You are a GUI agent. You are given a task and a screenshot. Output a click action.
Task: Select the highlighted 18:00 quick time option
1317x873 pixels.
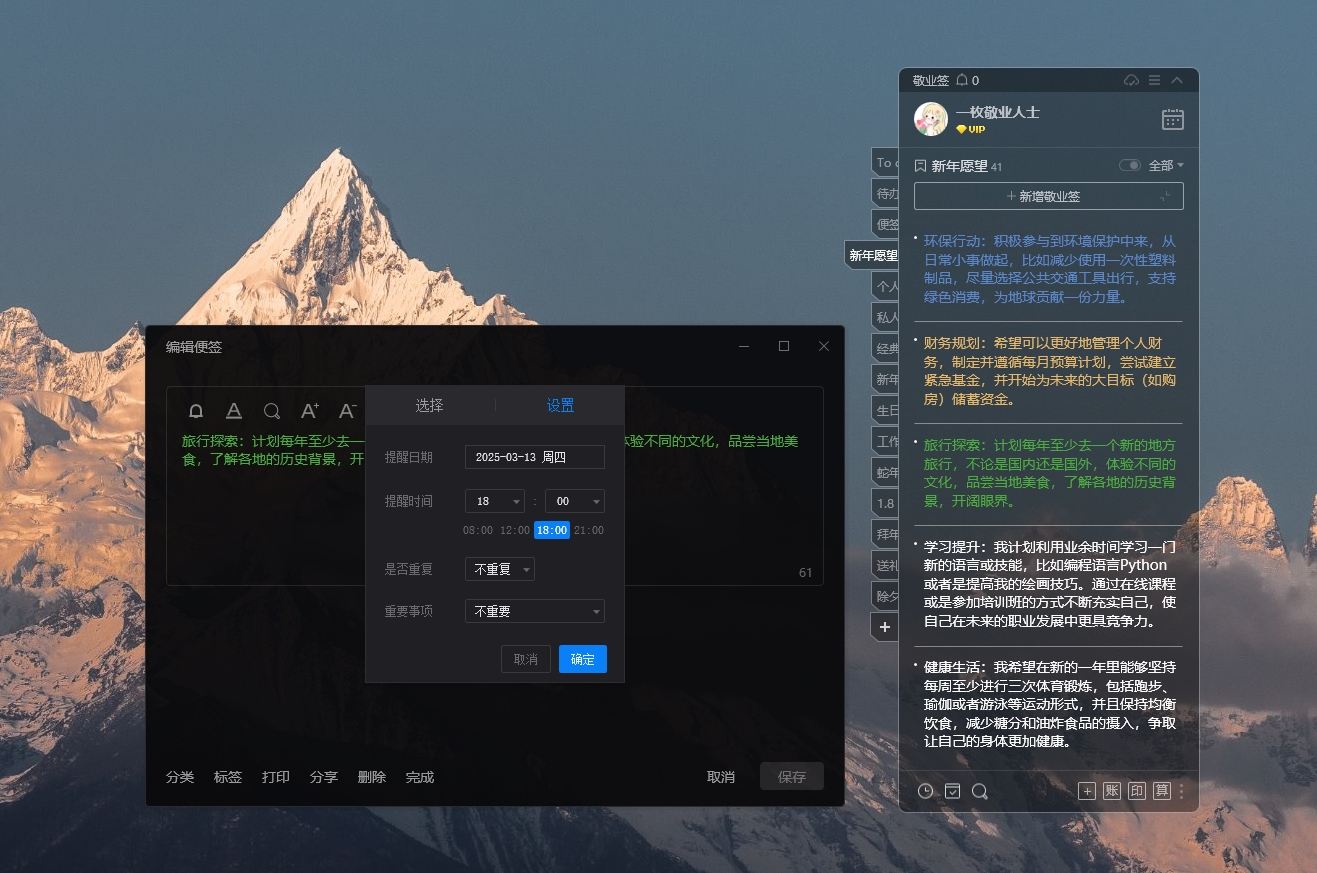[552, 530]
